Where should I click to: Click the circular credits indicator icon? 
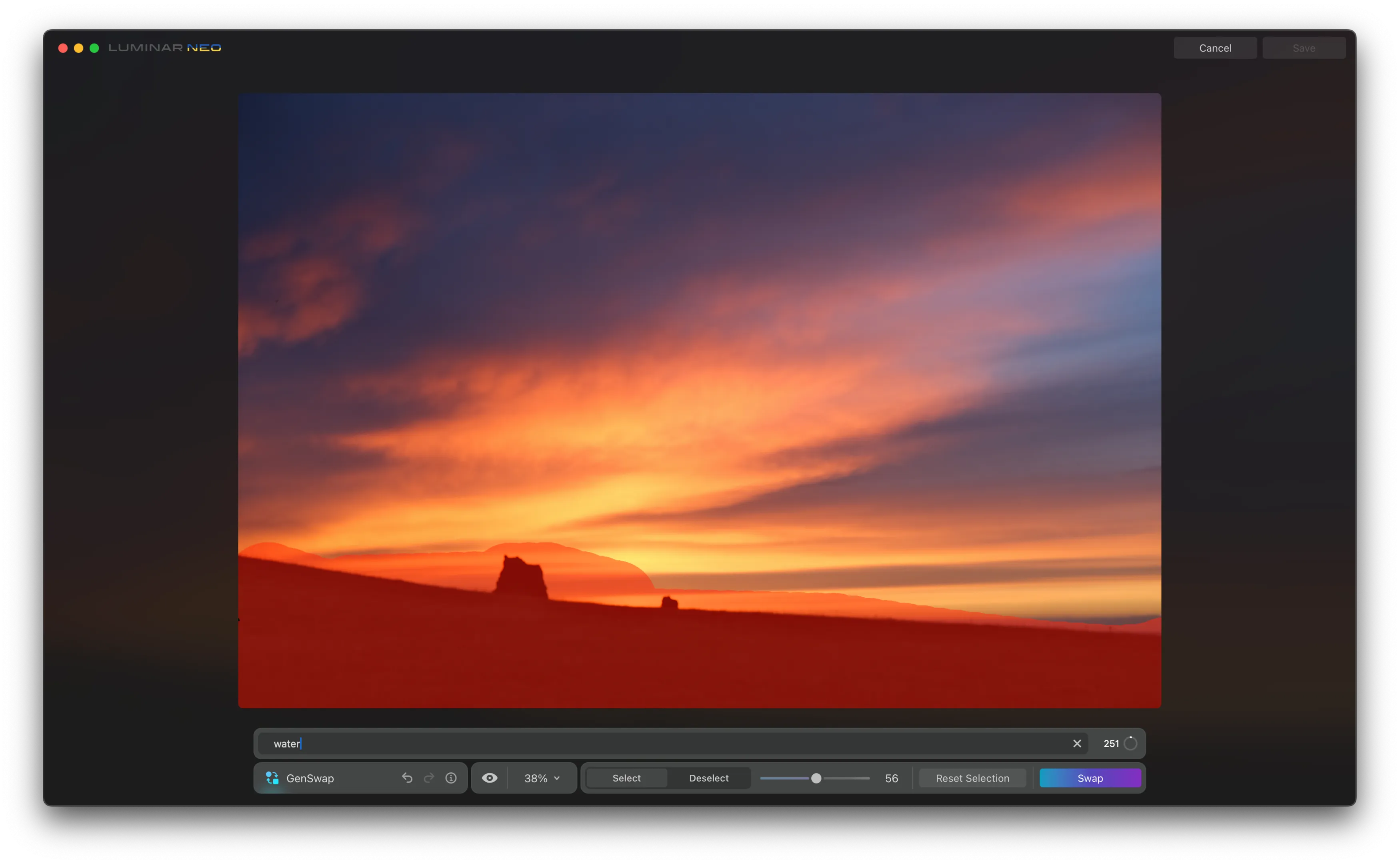click(x=1130, y=744)
